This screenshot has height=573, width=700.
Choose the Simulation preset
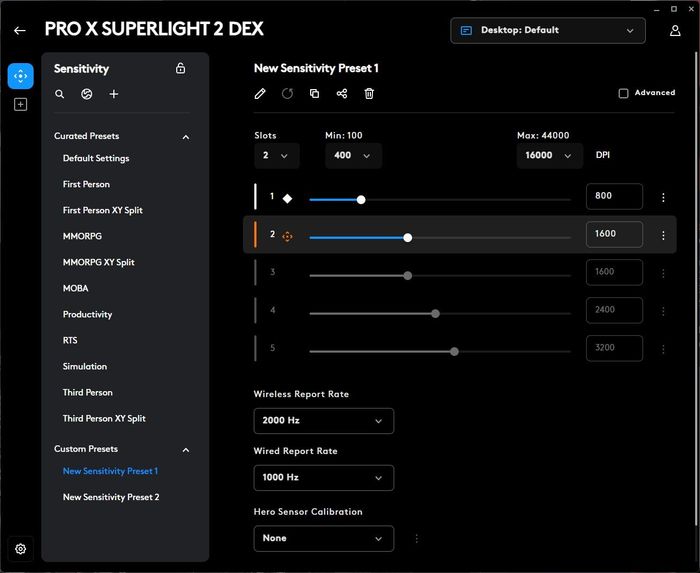pos(85,366)
